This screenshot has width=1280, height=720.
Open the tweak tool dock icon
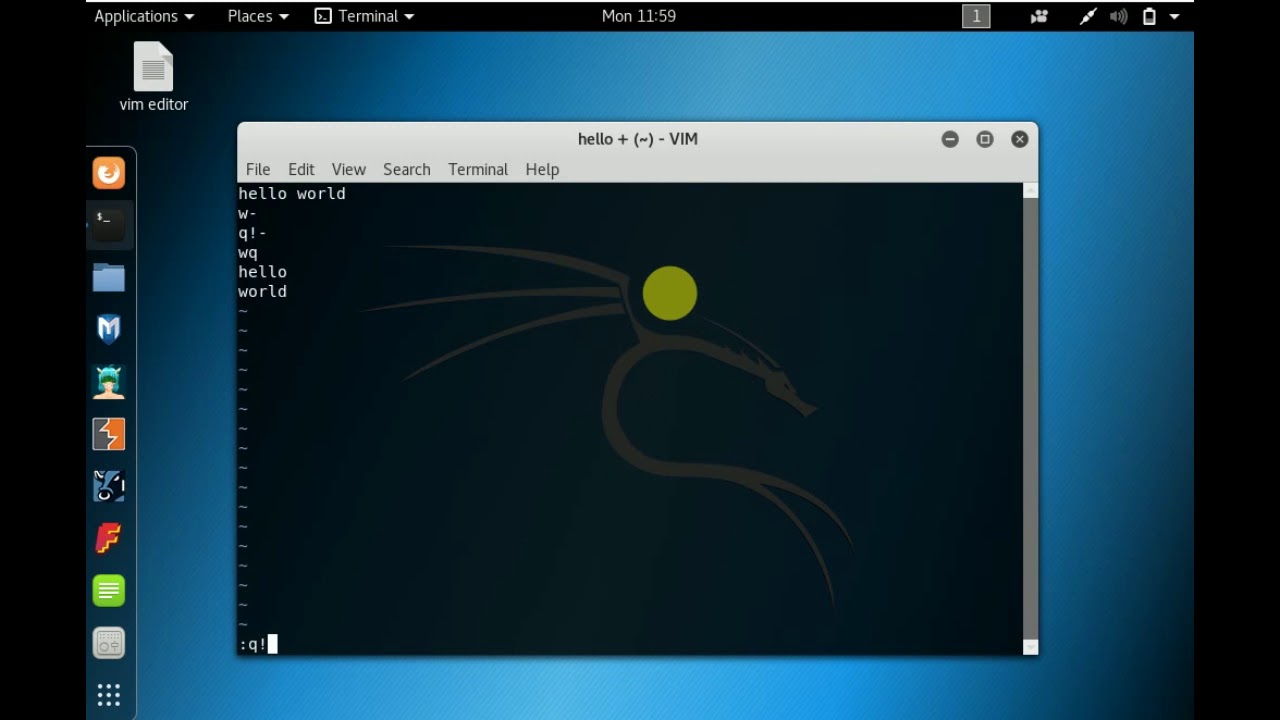click(109, 643)
